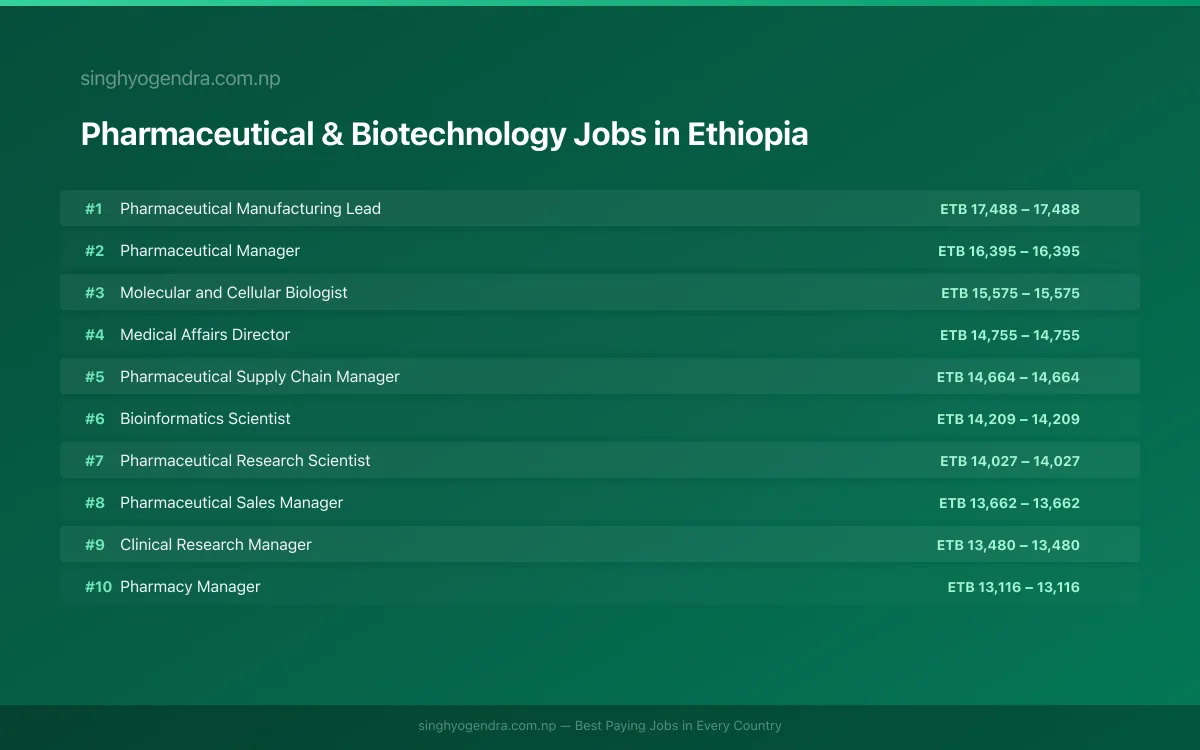Click the #5 rank number
This screenshot has height=750, width=1200.
94,377
